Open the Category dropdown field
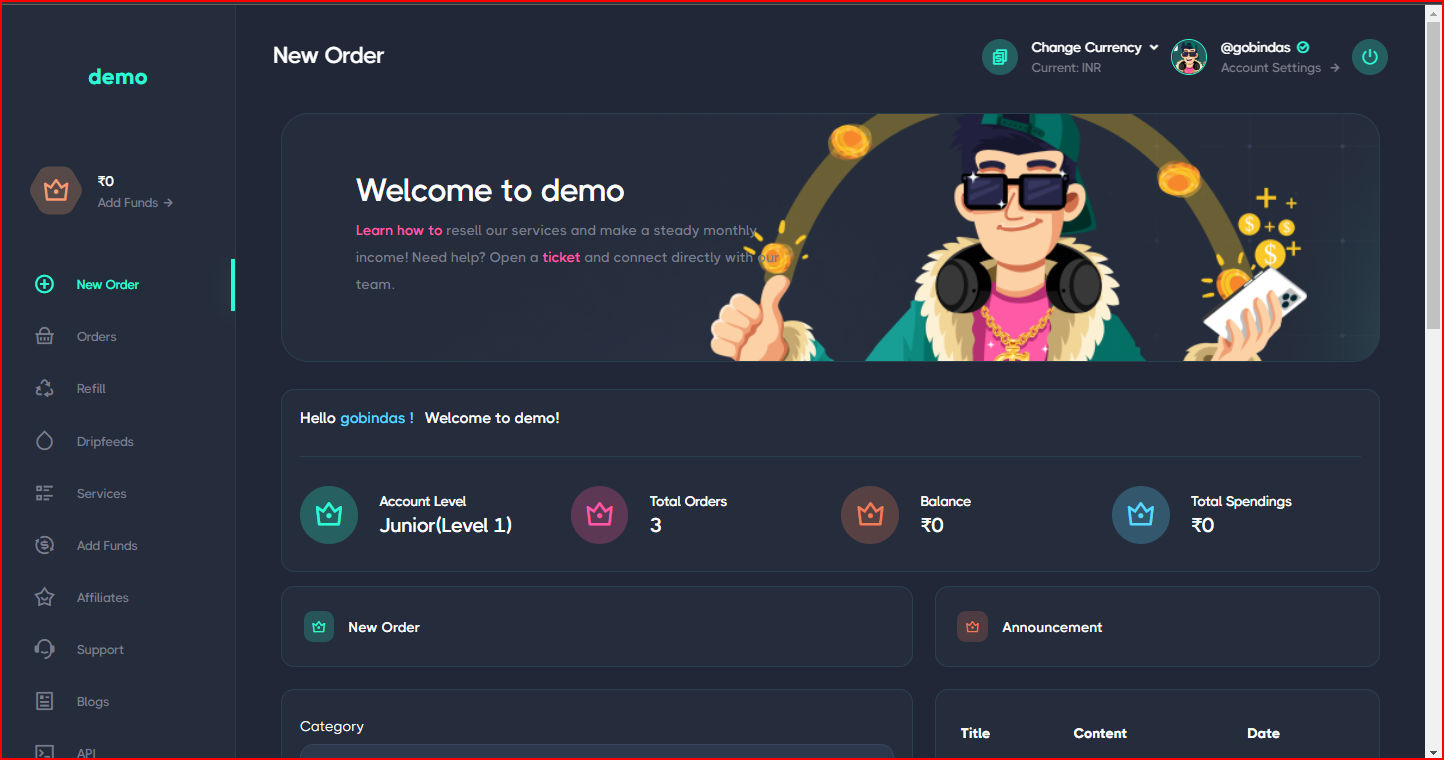The width and height of the screenshot is (1444, 760). pyautogui.click(x=596, y=751)
